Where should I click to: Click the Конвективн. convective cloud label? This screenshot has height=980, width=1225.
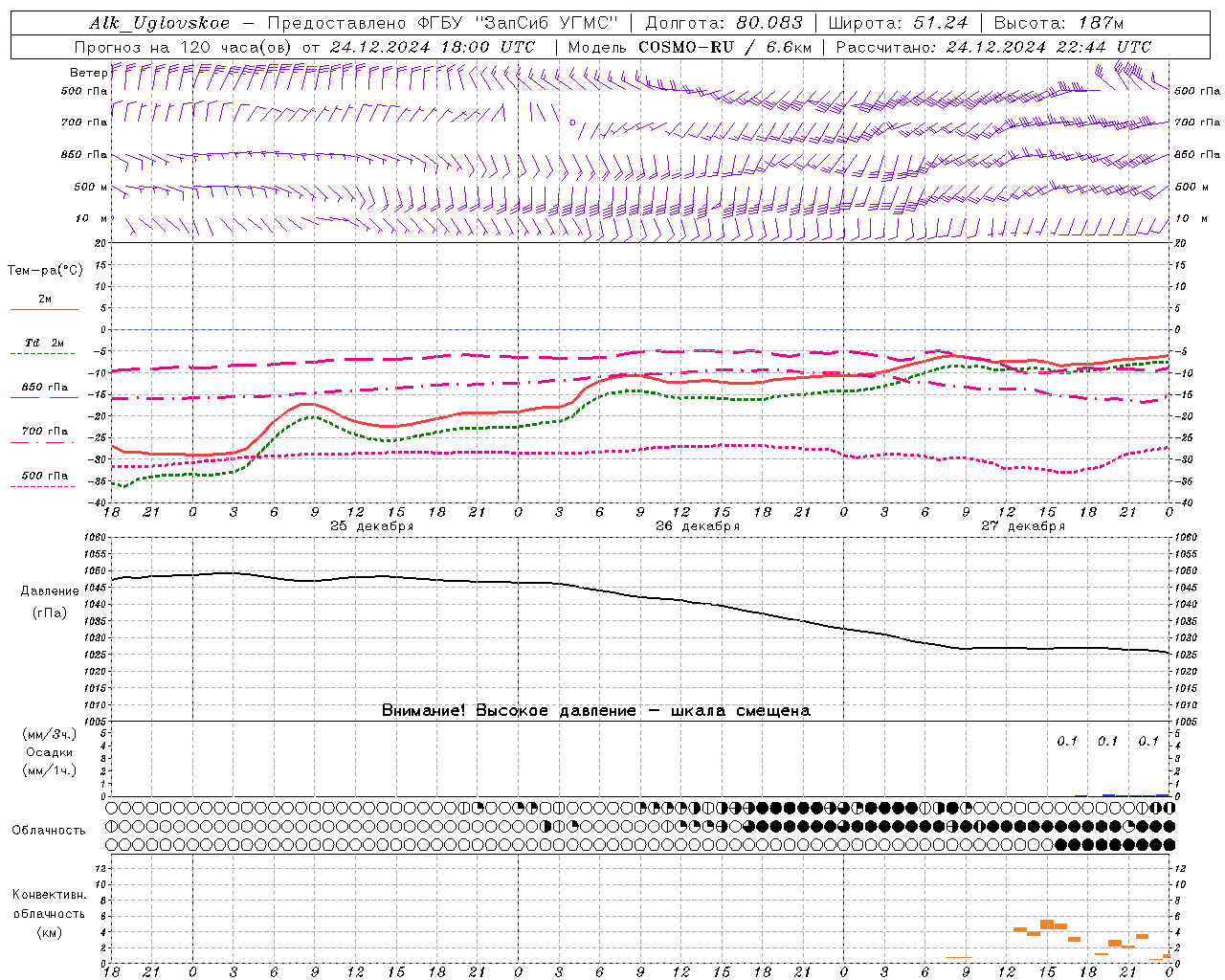(x=50, y=895)
